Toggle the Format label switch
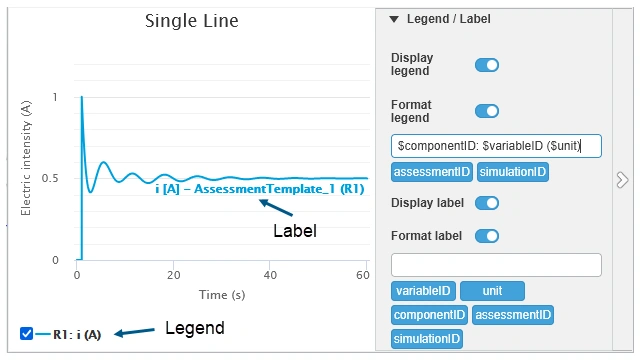This screenshot has width=640, height=360. click(487, 236)
